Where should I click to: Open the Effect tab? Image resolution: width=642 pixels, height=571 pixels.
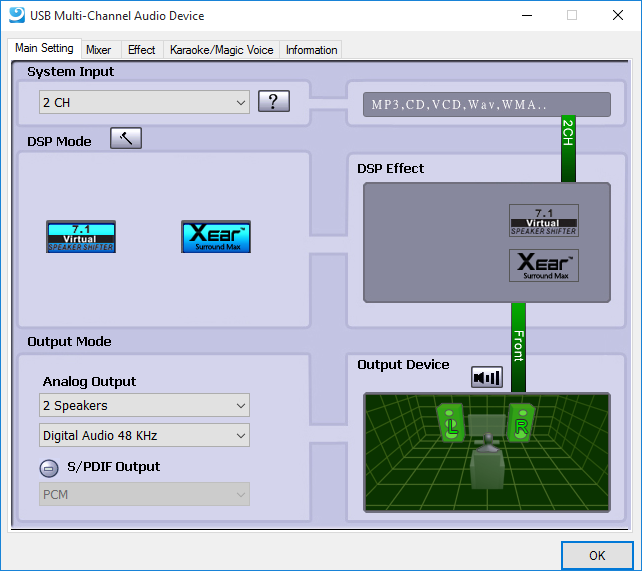pos(141,49)
